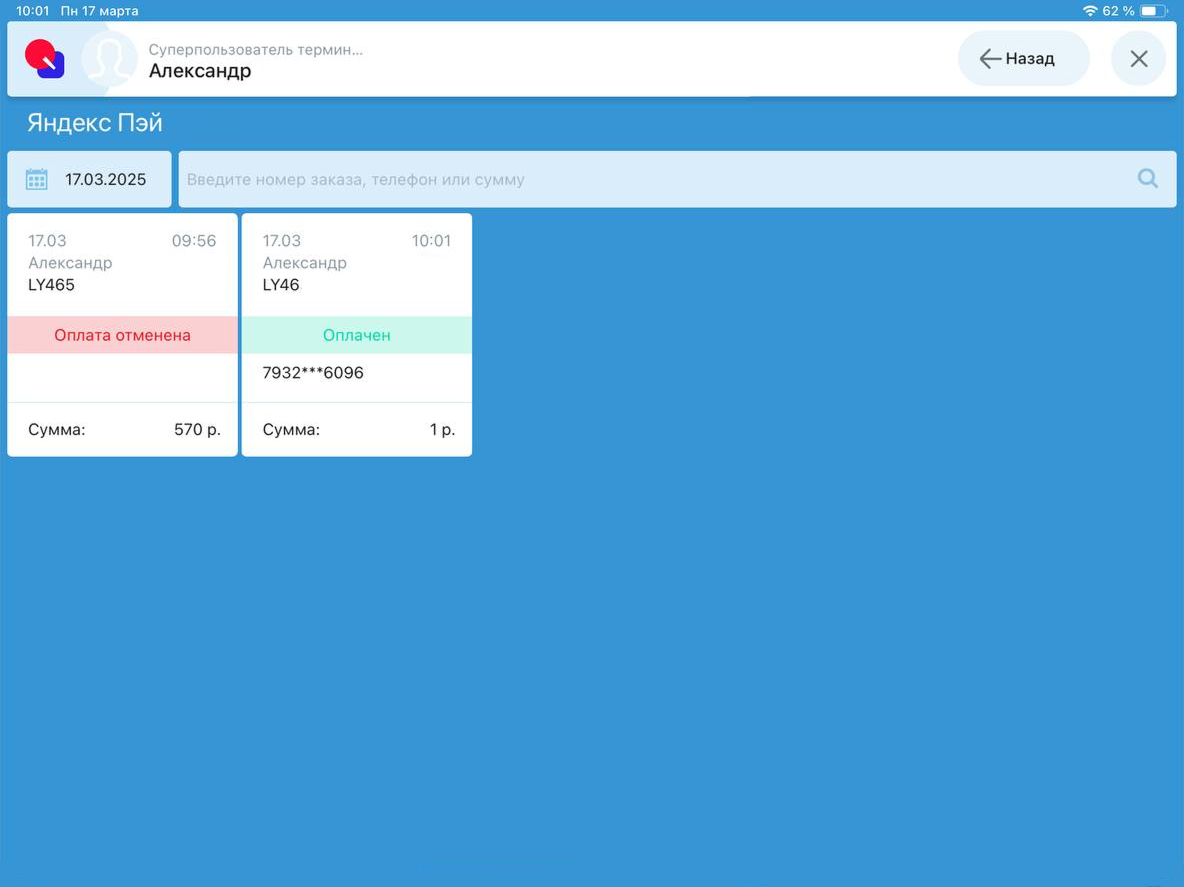Image resolution: width=1184 pixels, height=887 pixels.
Task: Close the Яндекс Пэй screen with X
Action: pyautogui.click(x=1139, y=59)
